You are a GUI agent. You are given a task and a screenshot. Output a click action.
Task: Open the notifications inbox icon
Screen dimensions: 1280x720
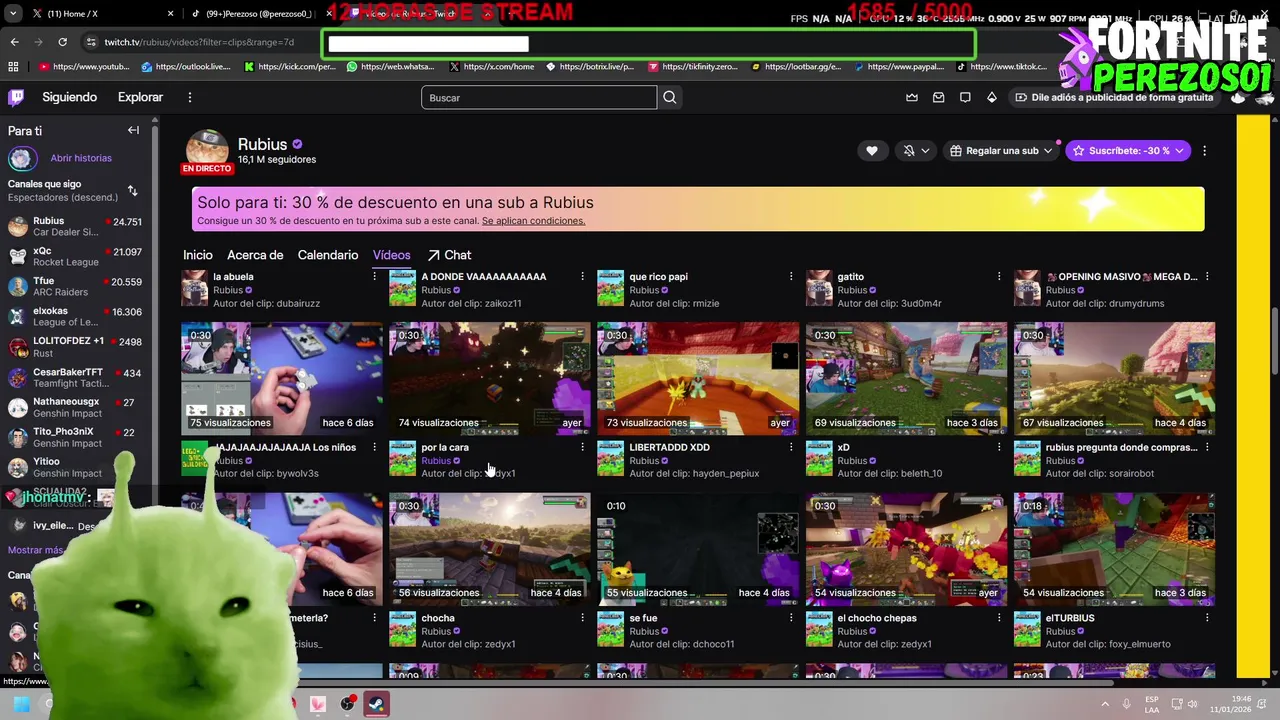click(938, 97)
